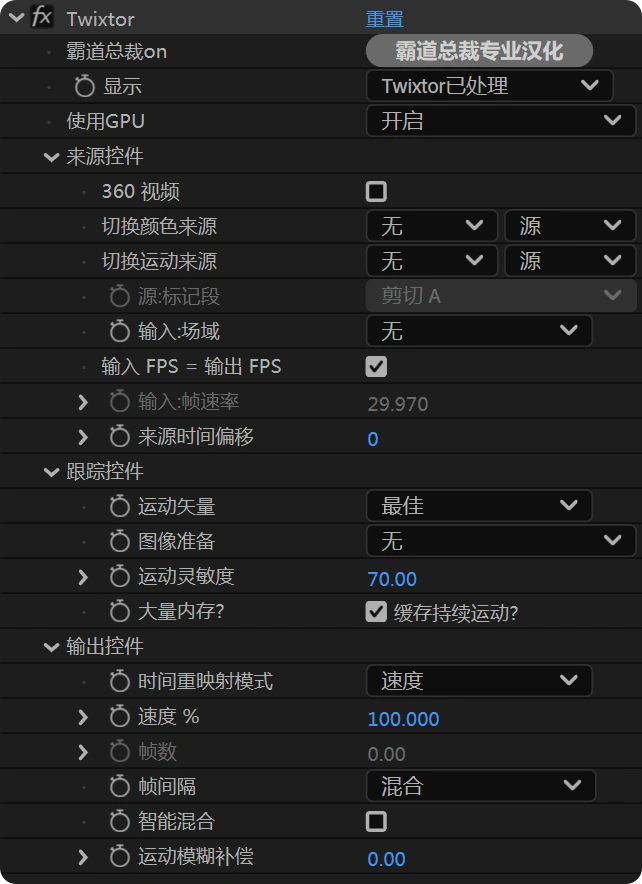Click the 运动灵敏度 value 70.00
This screenshot has height=884, width=642.
(392, 579)
